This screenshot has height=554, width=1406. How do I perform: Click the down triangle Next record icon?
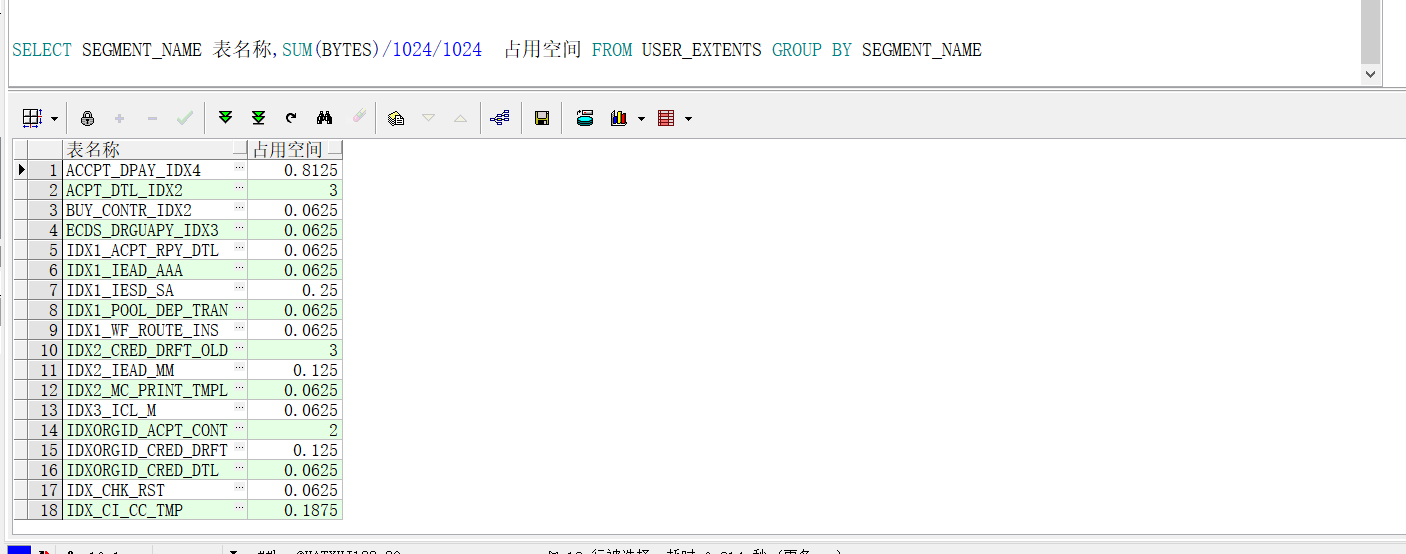429,118
